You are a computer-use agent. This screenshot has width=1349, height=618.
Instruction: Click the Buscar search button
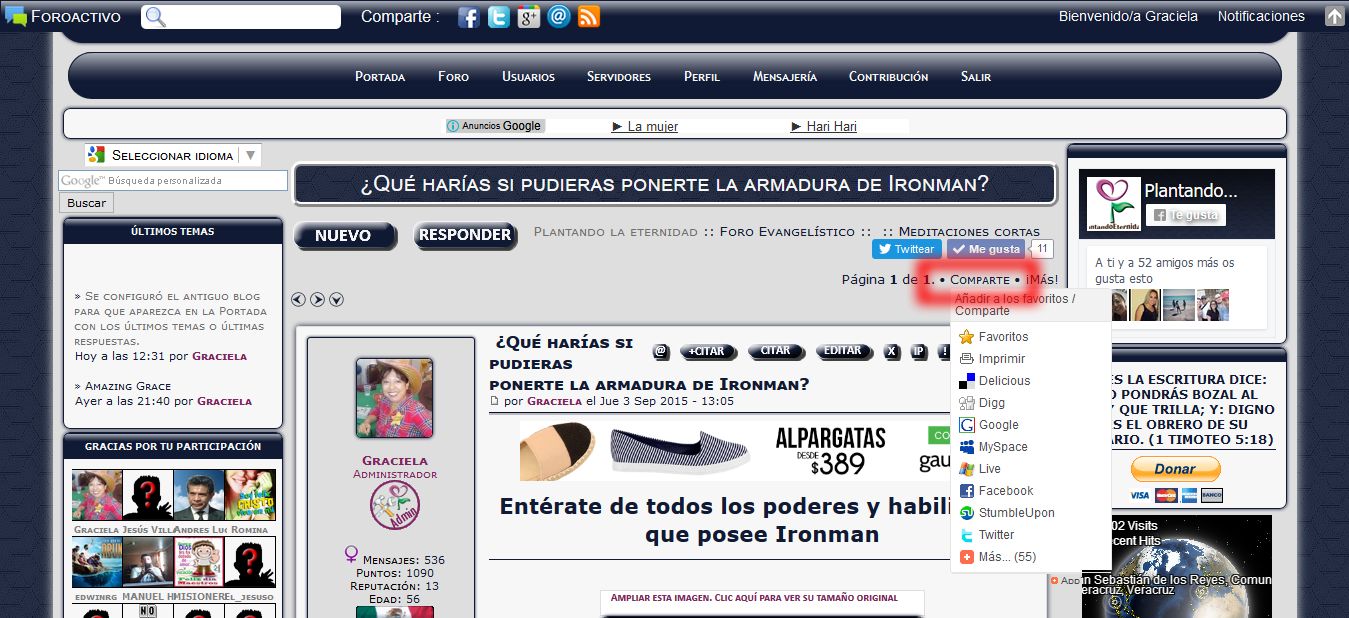tap(87, 203)
